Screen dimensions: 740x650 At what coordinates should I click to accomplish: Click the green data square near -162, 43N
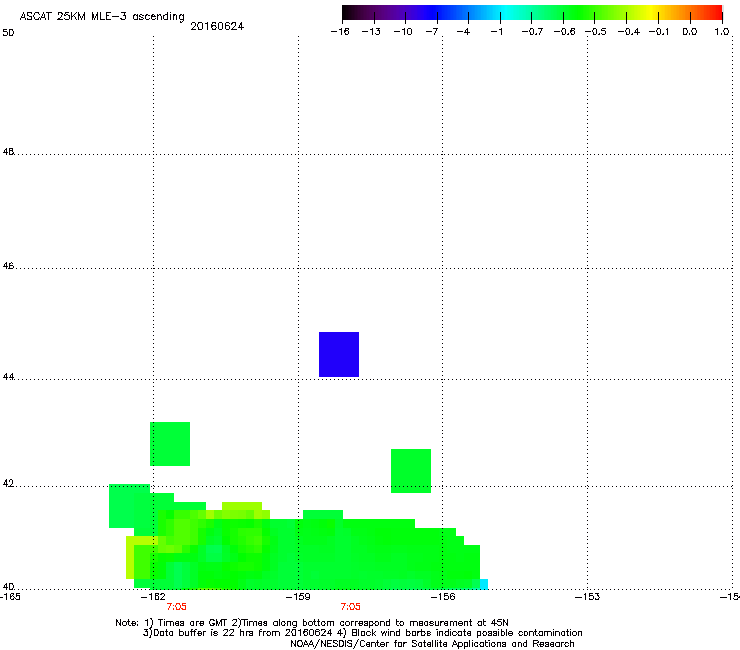pos(170,444)
